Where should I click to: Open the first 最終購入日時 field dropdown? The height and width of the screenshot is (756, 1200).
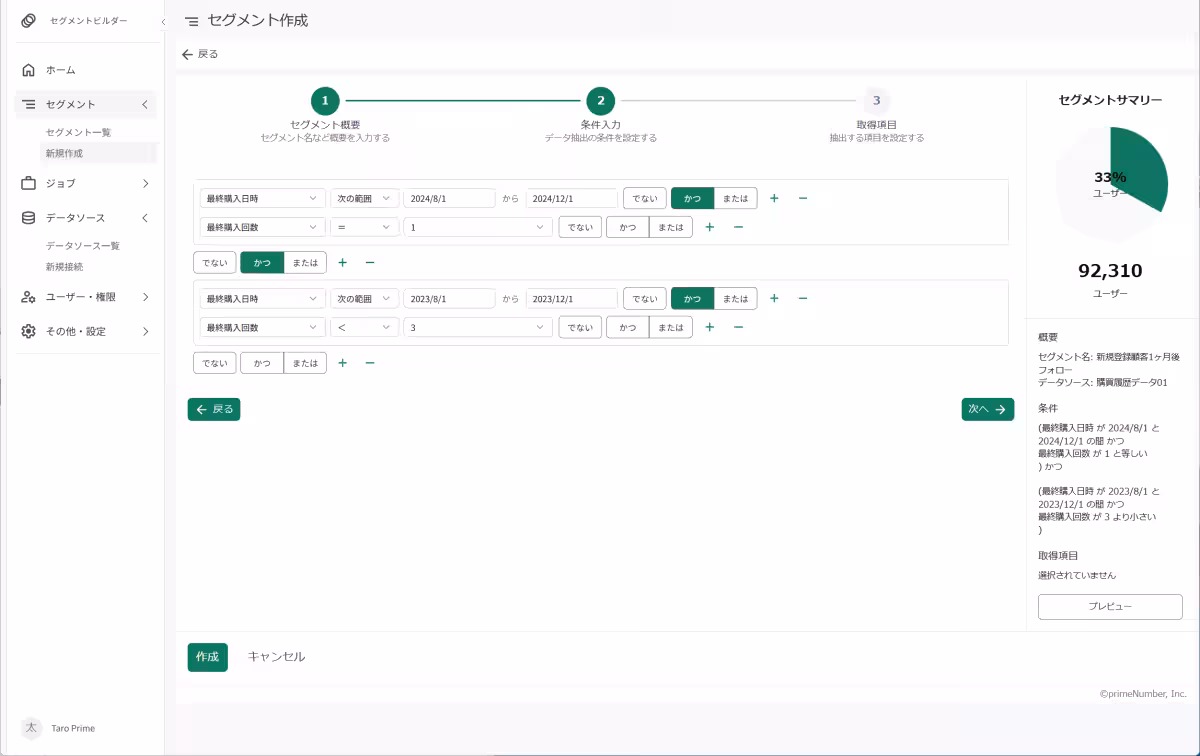click(262, 198)
